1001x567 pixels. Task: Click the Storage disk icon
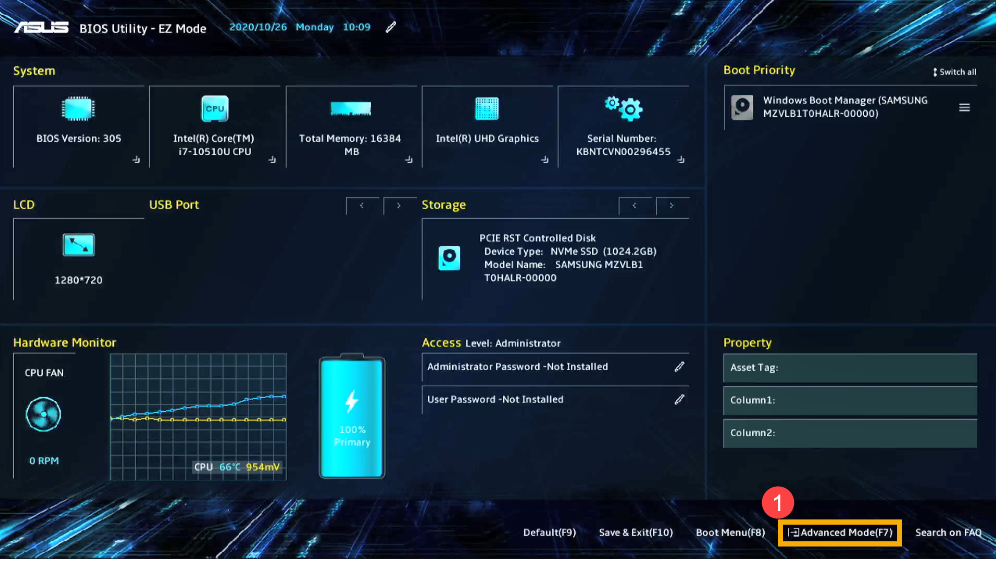451,259
